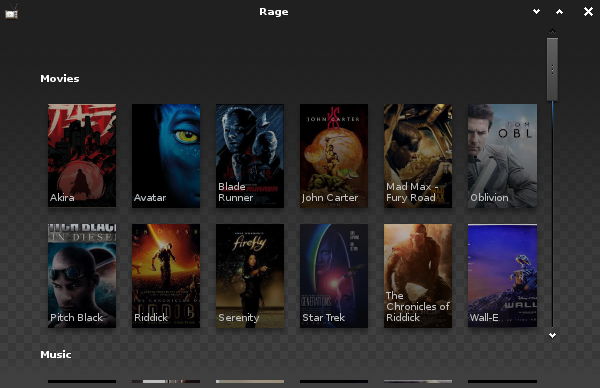Click the down chevron in title bar
600x388 pixels.
[x=536, y=11]
